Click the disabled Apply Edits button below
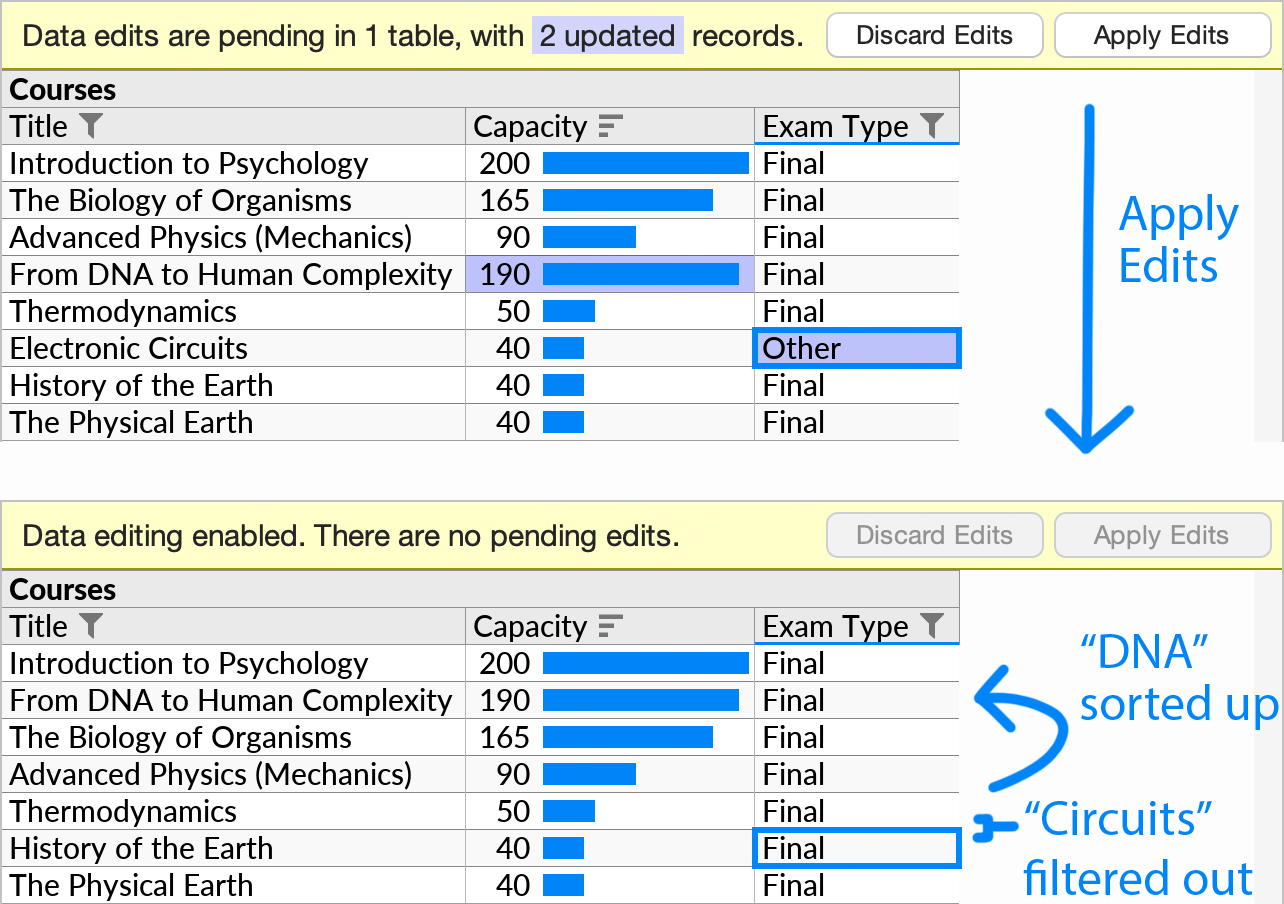Image resolution: width=1284 pixels, height=904 pixels. coord(1162,535)
